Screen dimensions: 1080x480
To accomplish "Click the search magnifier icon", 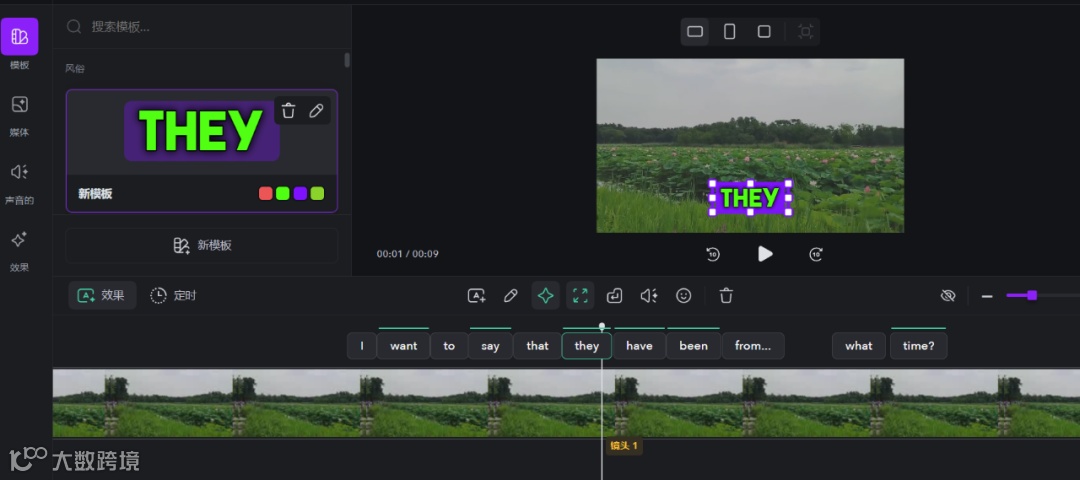I will pyautogui.click(x=74, y=27).
